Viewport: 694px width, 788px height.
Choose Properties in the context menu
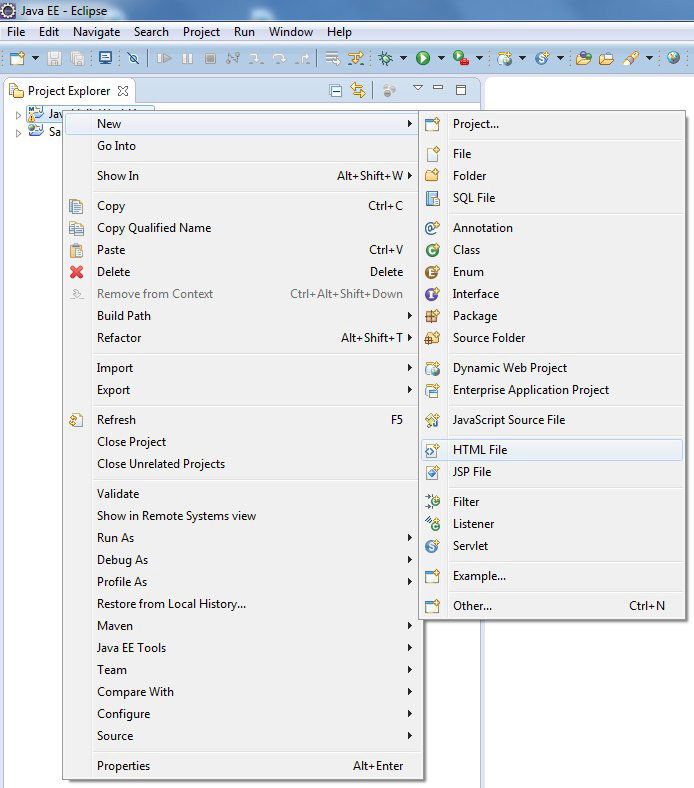123,766
